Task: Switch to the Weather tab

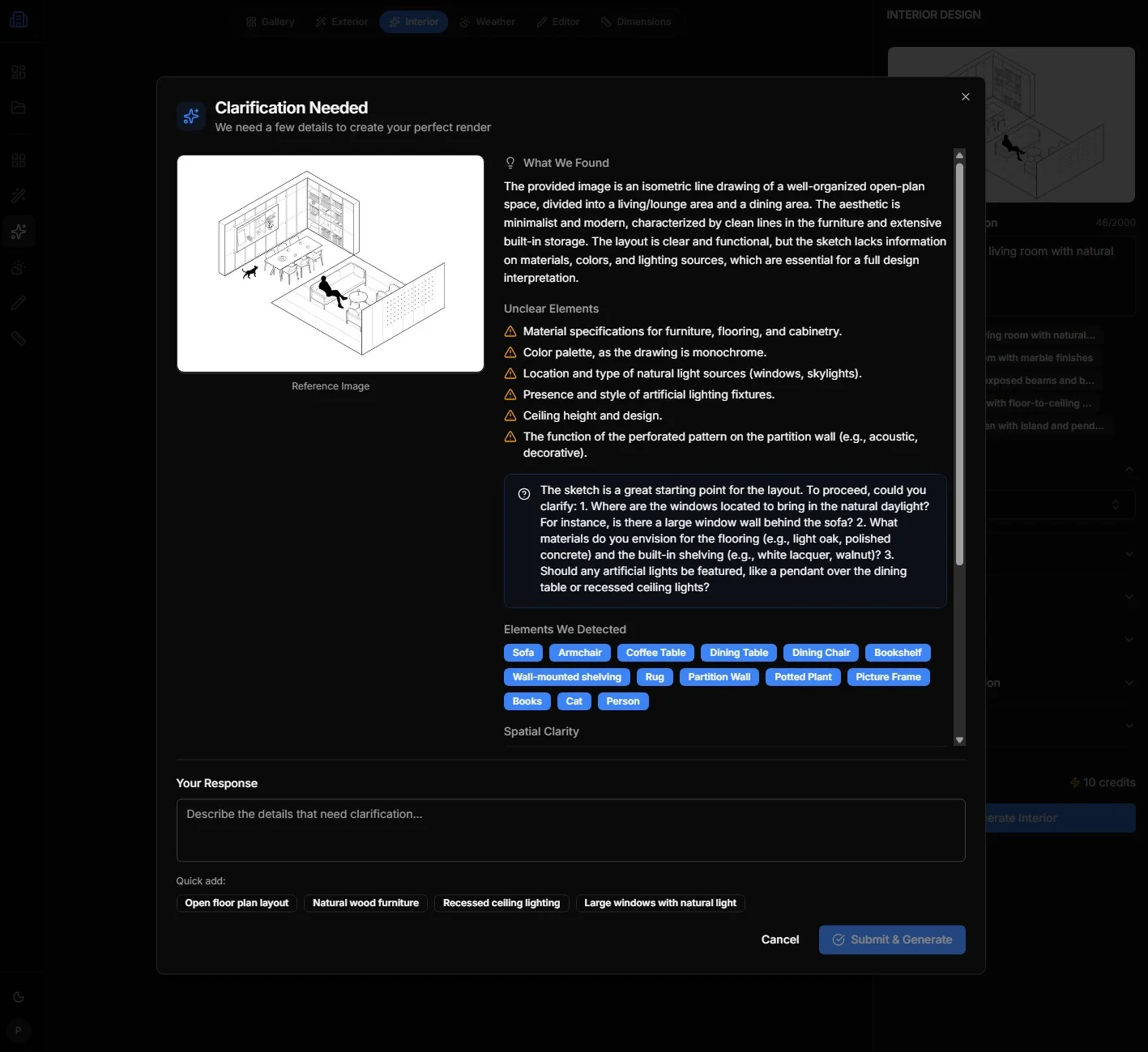Action: click(487, 21)
